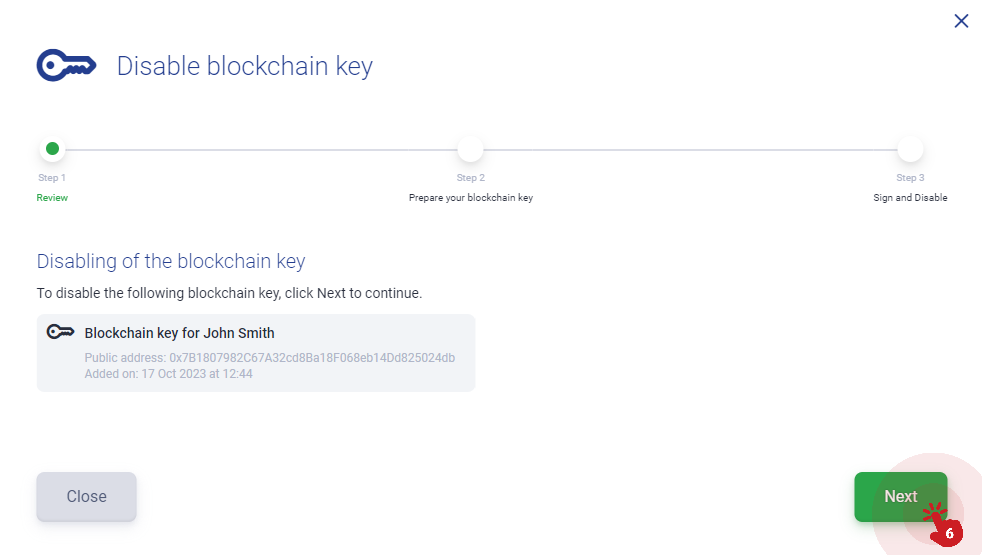Click the grey Close button
Image resolution: width=982 pixels, height=555 pixels.
pos(86,497)
